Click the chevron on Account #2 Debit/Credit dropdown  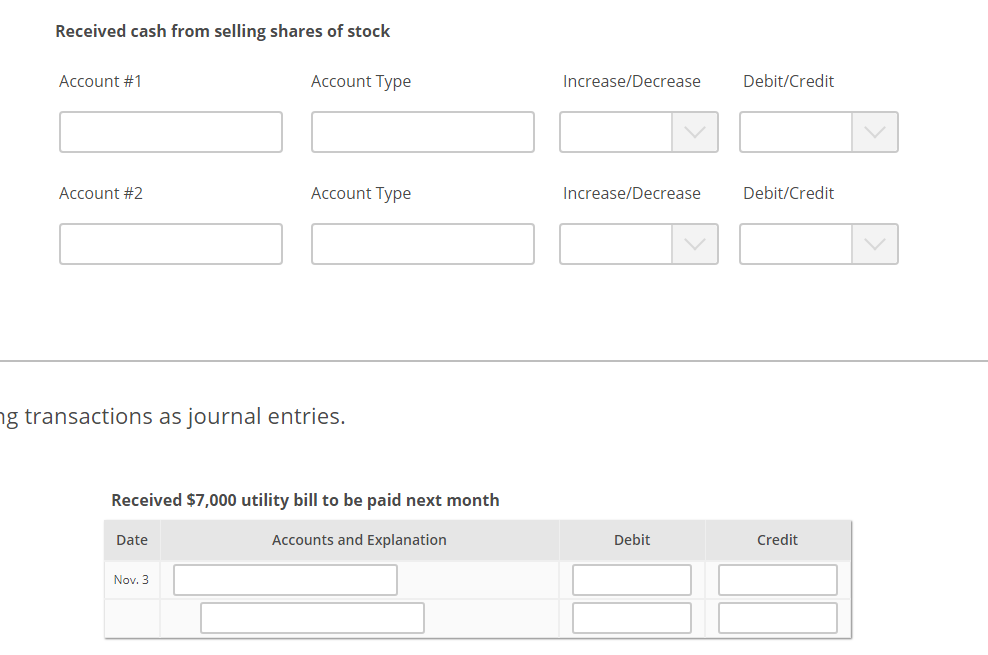tap(875, 244)
